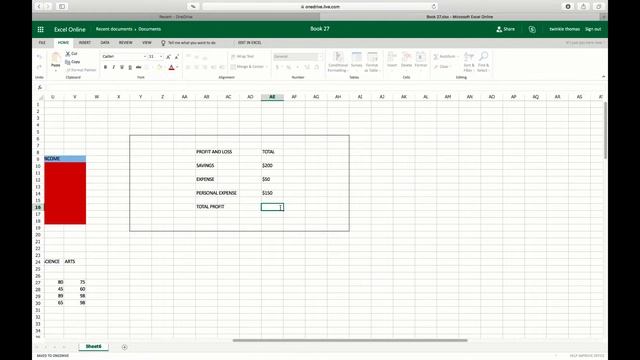Click the Documents breadcrumb link
The width and height of the screenshot is (640, 360).
pos(149,29)
